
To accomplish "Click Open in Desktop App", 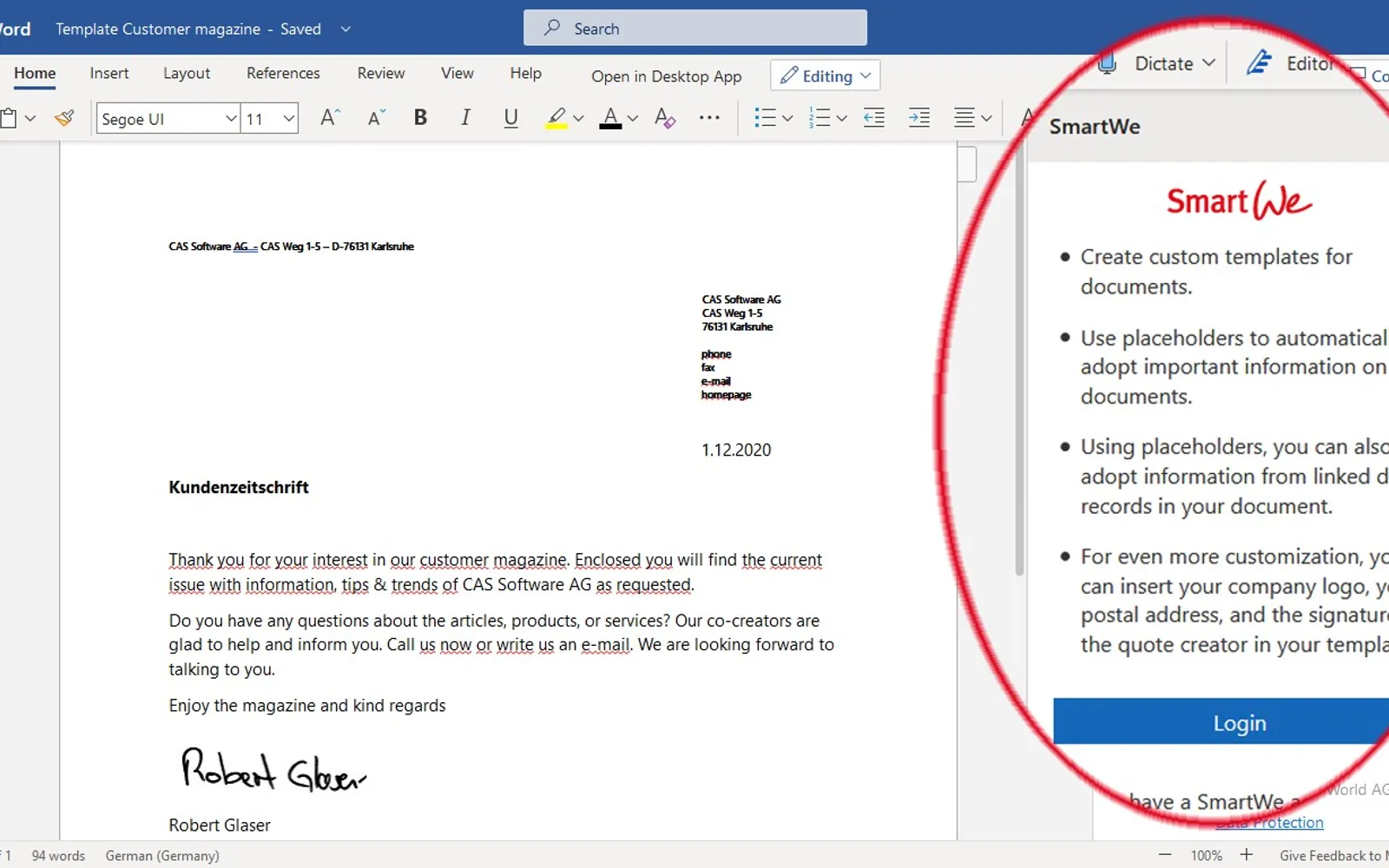I will (667, 76).
